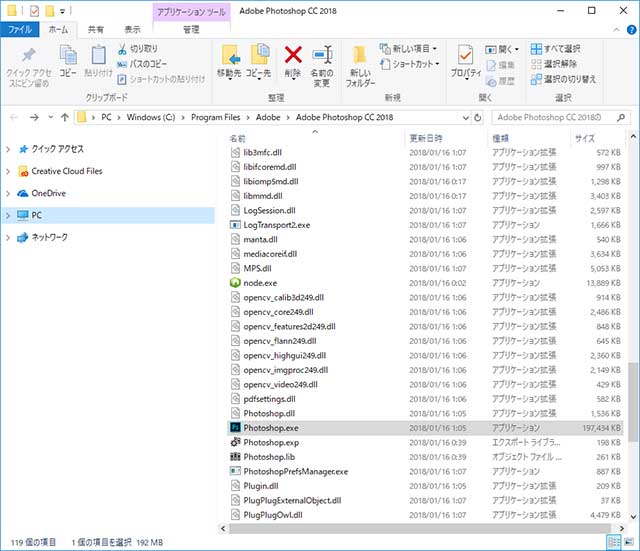Click Windows (C:) in breadcrumb
Screen dimensions: 640x551
point(151,118)
